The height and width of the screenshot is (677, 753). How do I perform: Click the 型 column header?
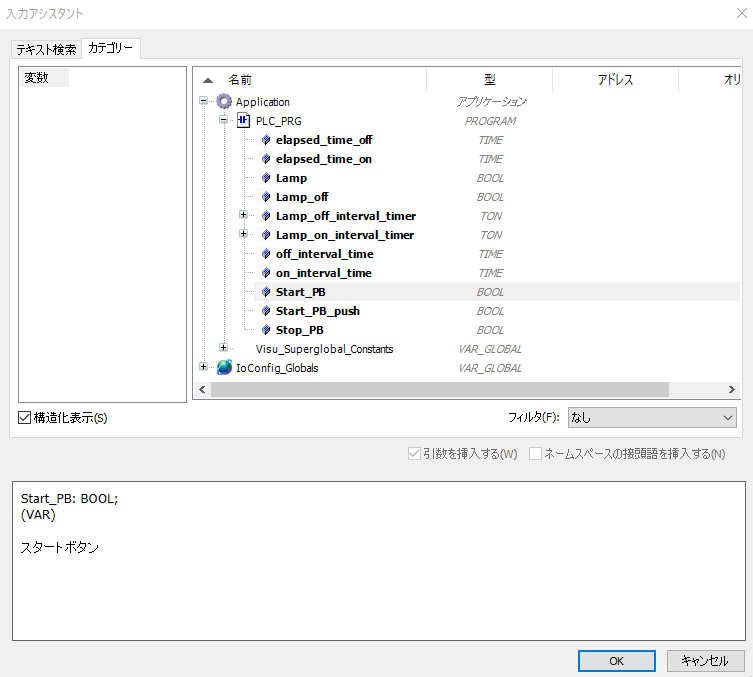pos(489,80)
